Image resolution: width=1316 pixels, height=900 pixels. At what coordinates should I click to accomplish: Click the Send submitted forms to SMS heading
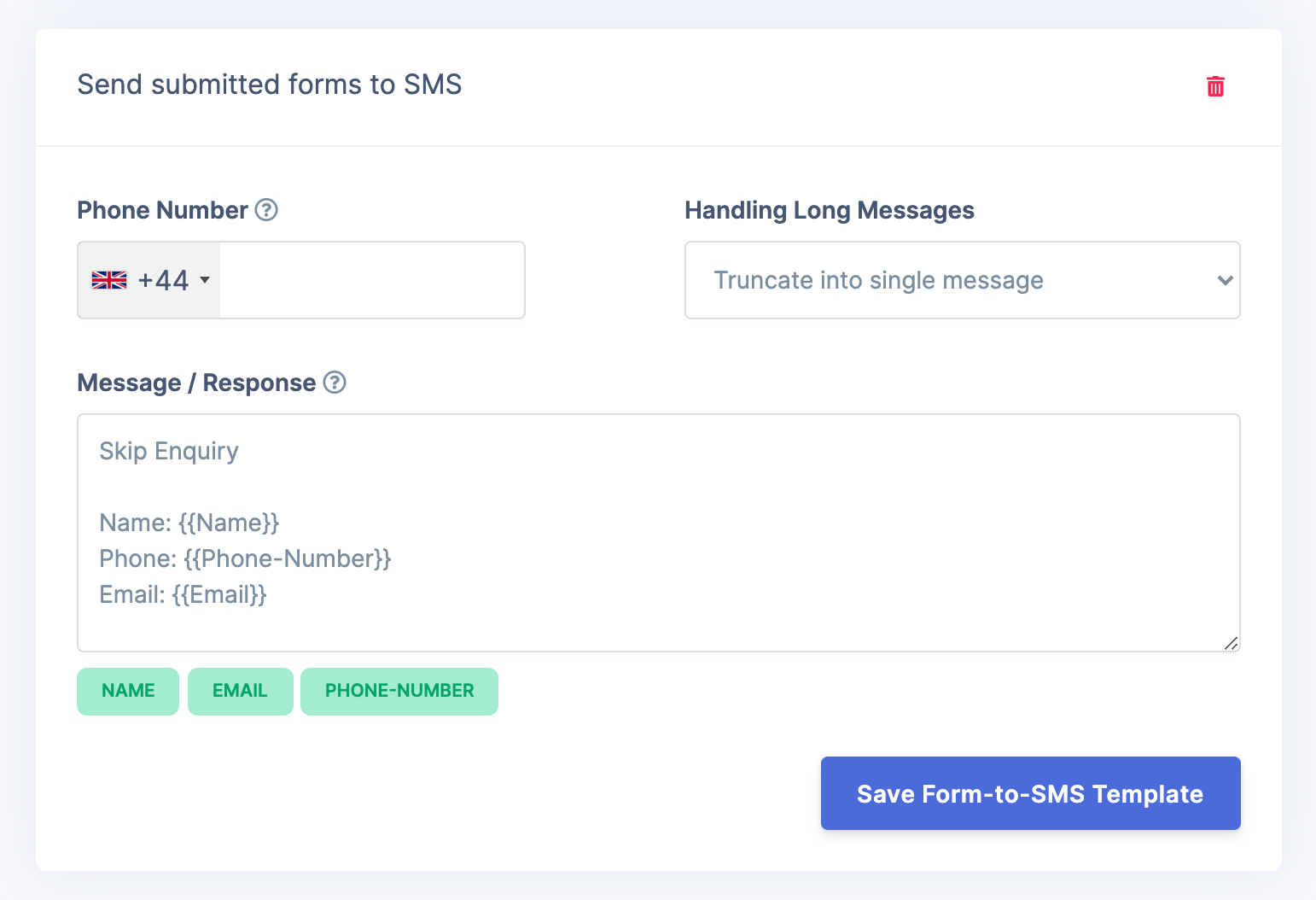tap(270, 85)
